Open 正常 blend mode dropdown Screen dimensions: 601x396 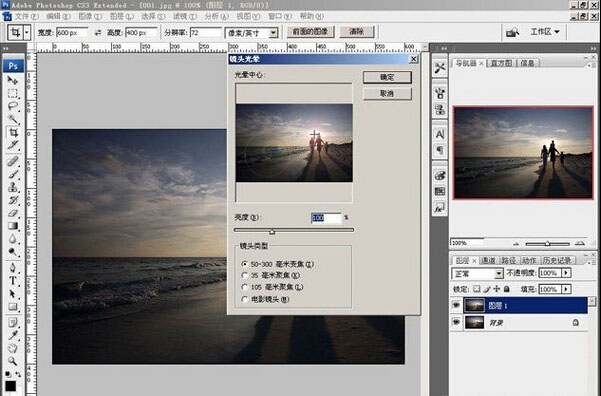(498, 273)
